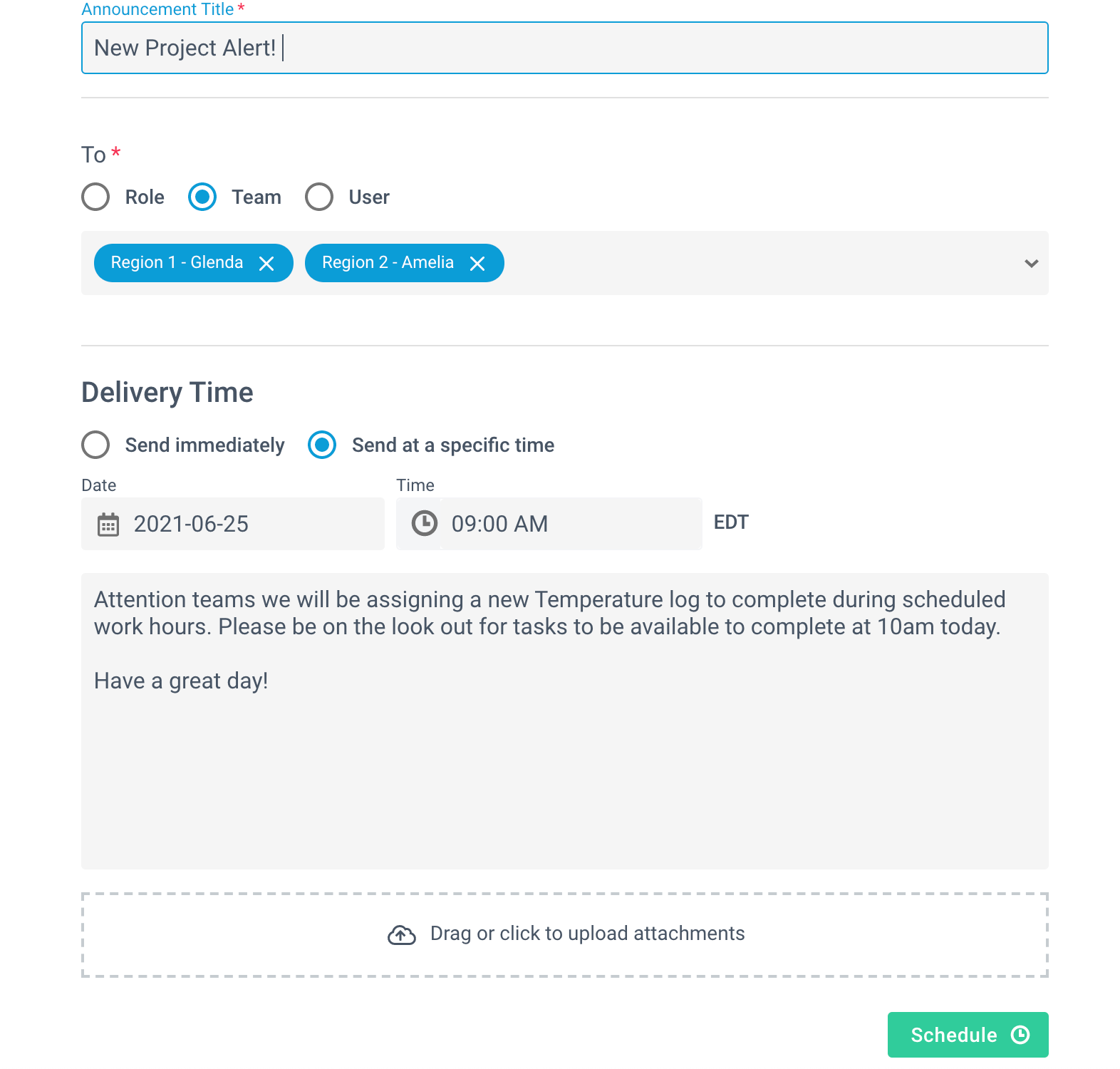Viewport: 1120px width, 1069px height.
Task: Expand the team recipients dropdown chevron
Action: point(1031,264)
